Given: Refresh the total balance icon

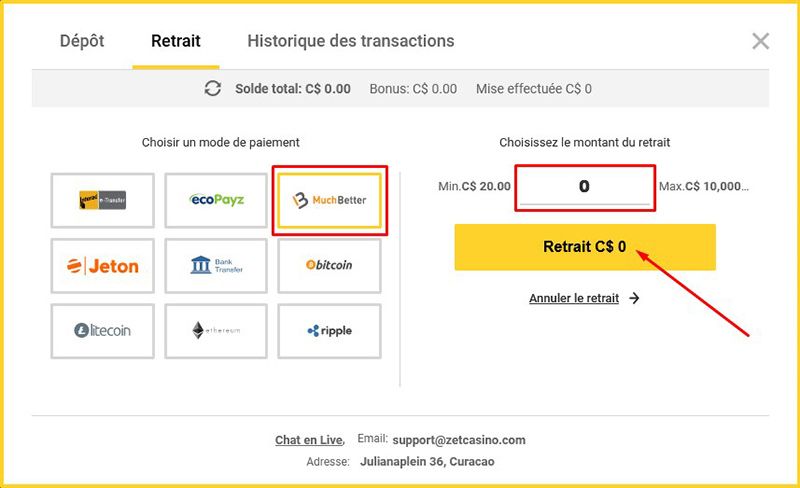Looking at the screenshot, I should (x=213, y=88).
